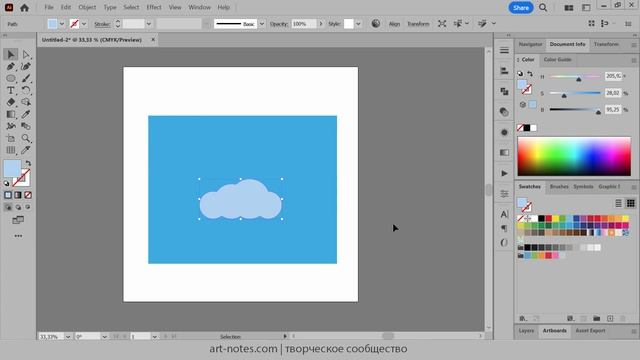
Task: Open the search magnifier near Share
Action: [543, 7]
